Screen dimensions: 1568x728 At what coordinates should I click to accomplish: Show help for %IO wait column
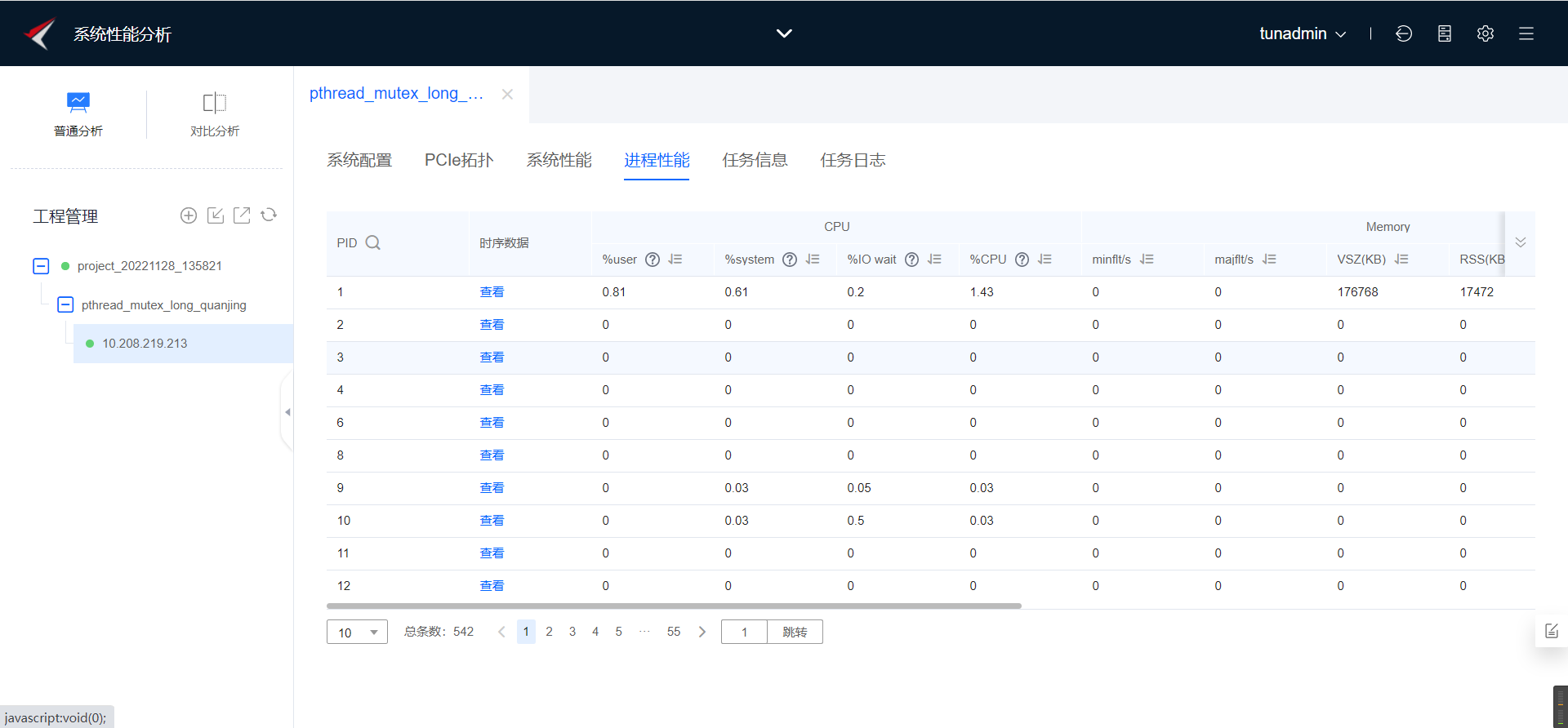912,260
